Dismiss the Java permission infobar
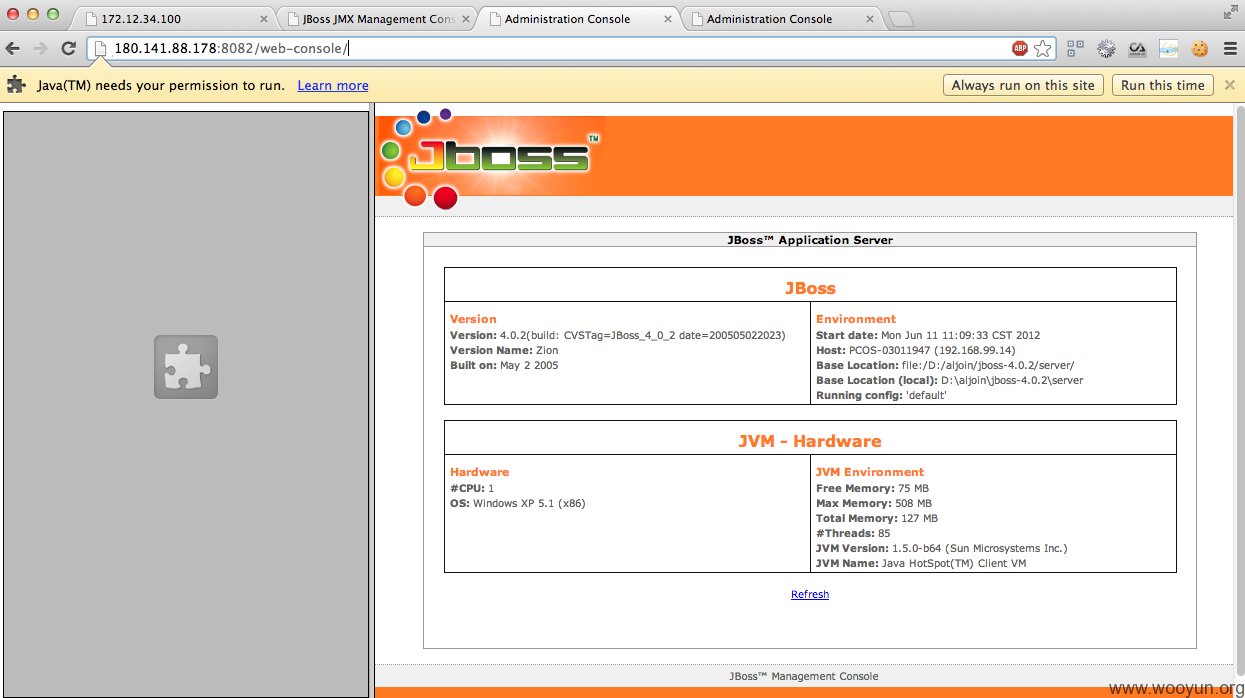The image size is (1245, 698). click(1229, 85)
